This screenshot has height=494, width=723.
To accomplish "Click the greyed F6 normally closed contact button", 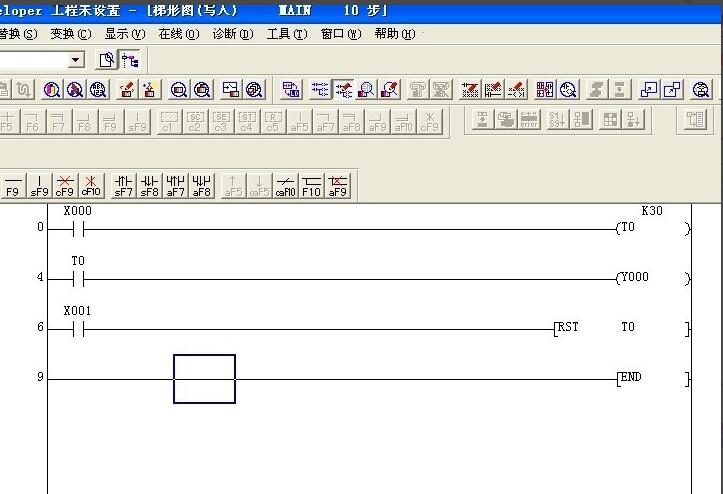I will (x=32, y=122).
